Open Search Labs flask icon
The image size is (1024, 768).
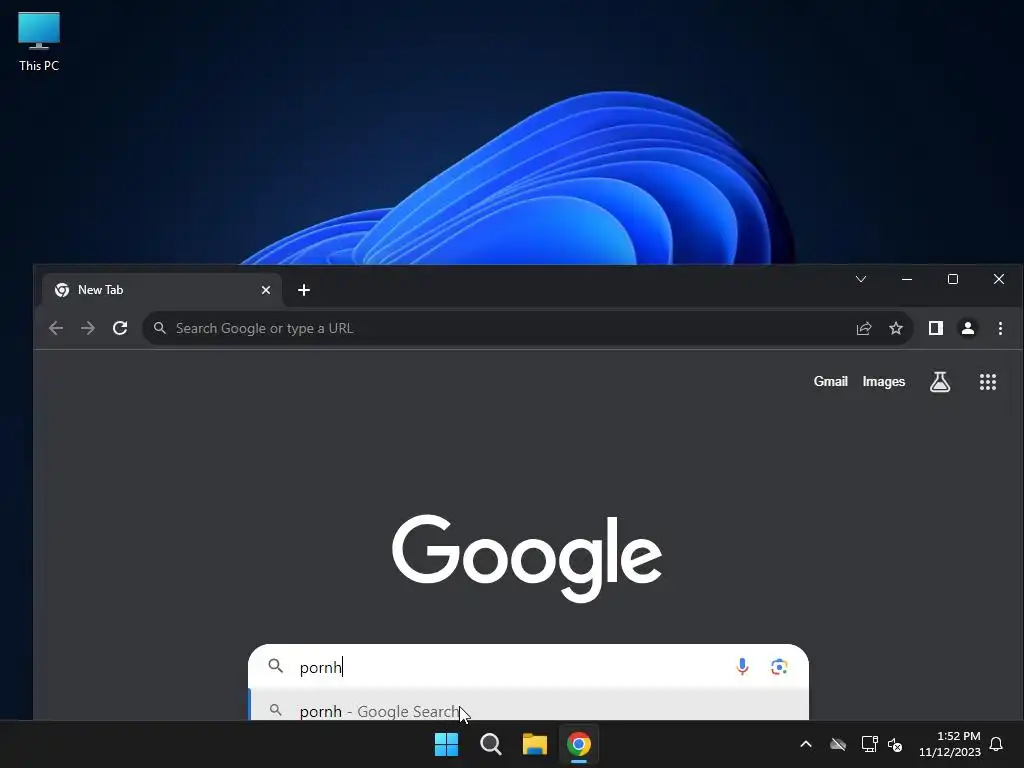click(x=940, y=382)
